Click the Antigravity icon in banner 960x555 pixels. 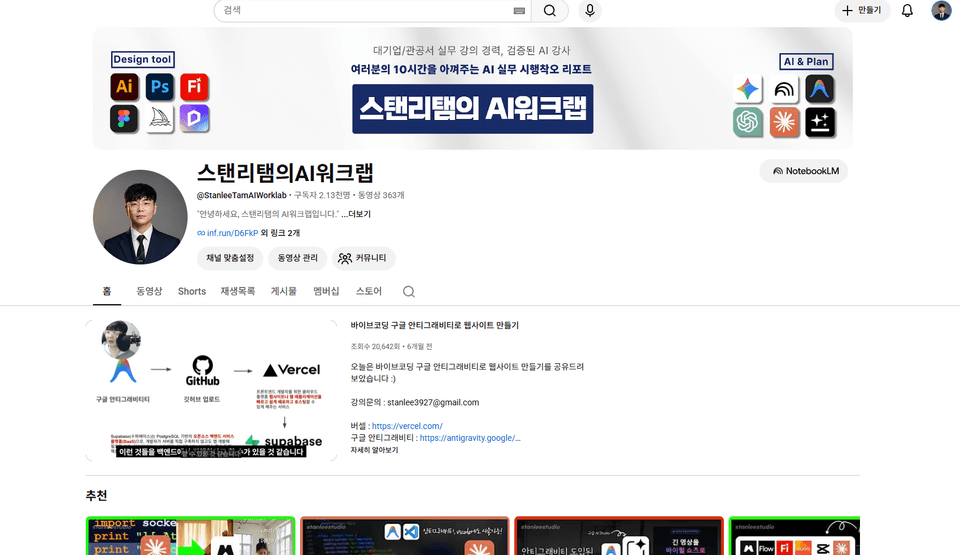point(820,89)
